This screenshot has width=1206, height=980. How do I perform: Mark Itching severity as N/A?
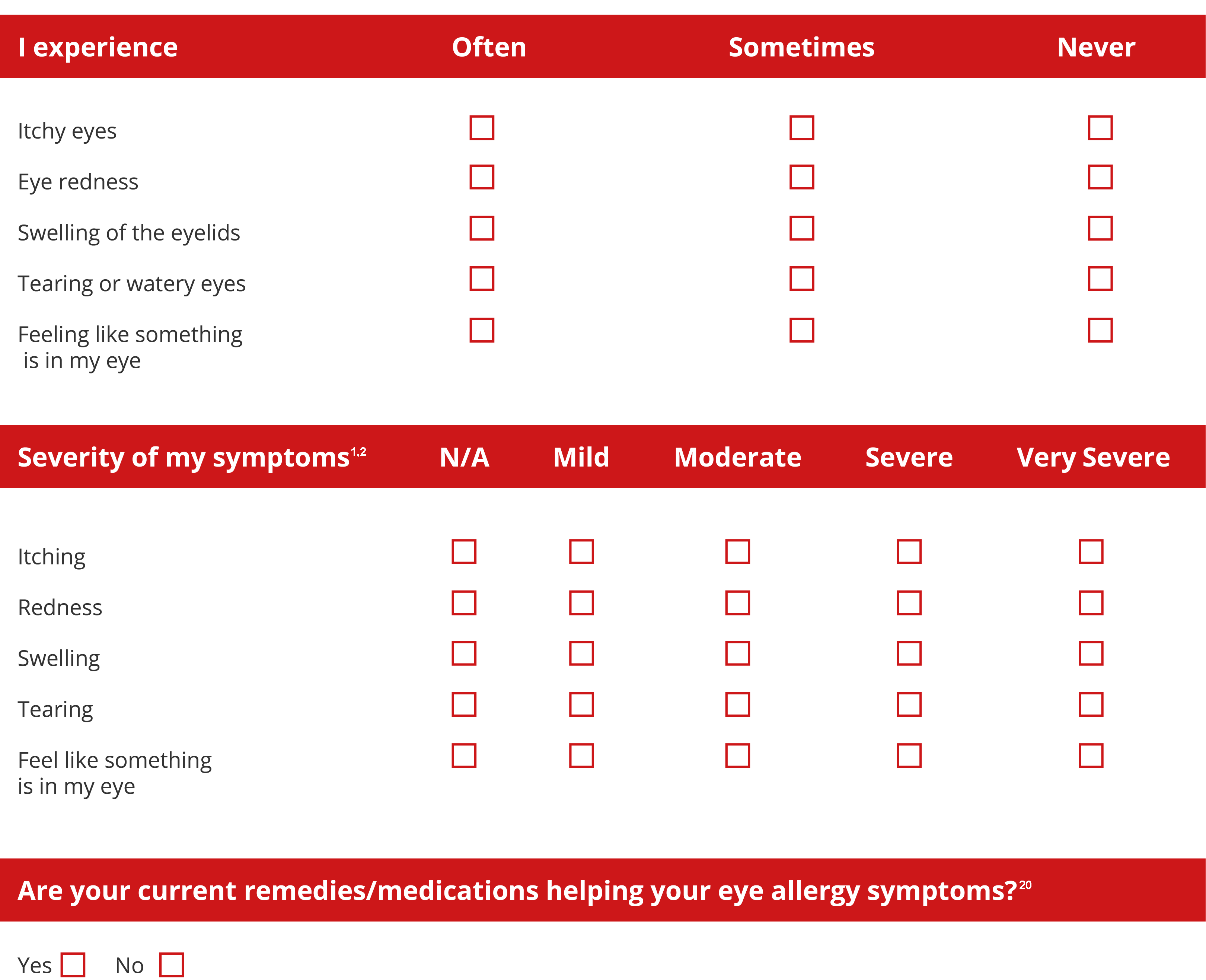point(464,551)
